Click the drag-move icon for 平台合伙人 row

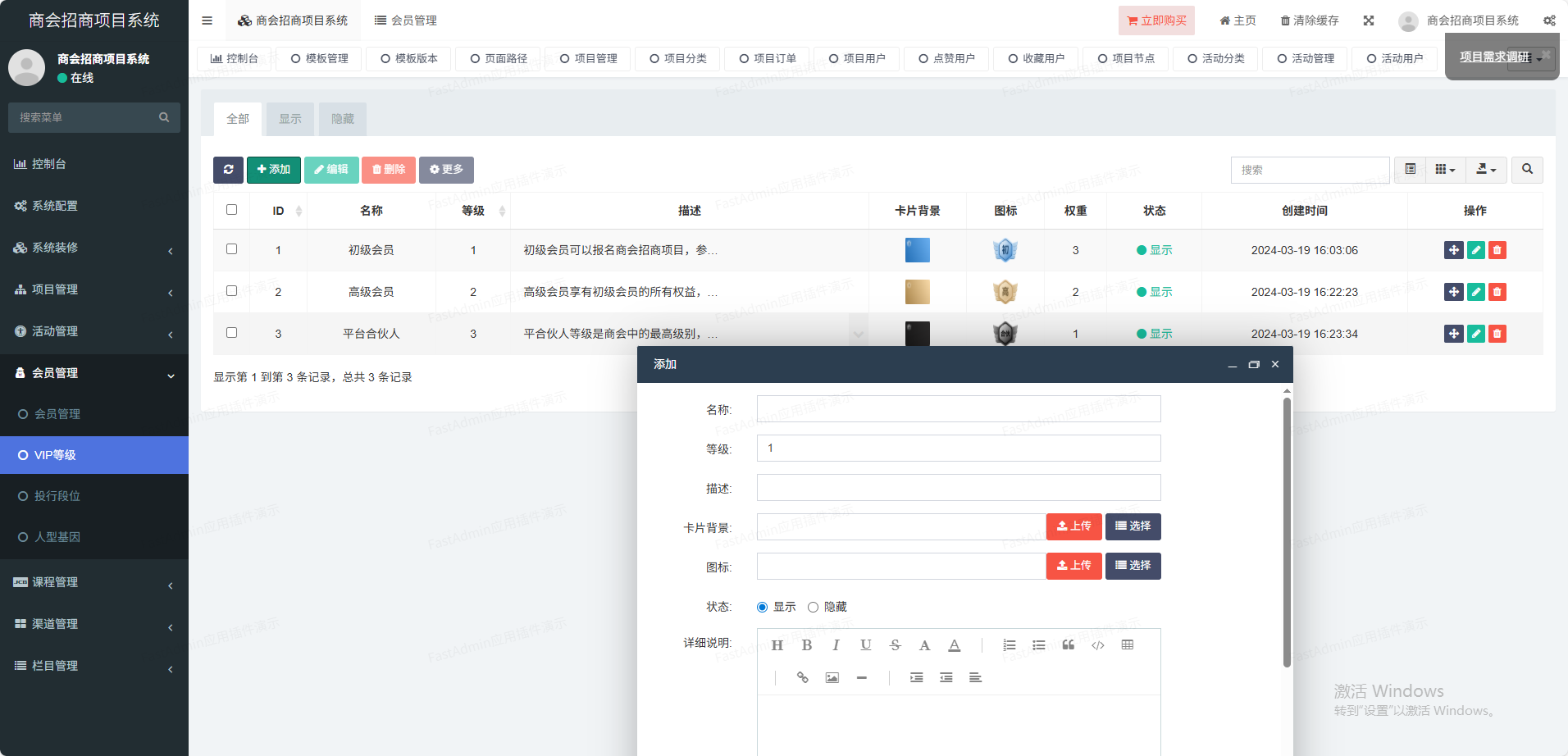[1453, 334]
